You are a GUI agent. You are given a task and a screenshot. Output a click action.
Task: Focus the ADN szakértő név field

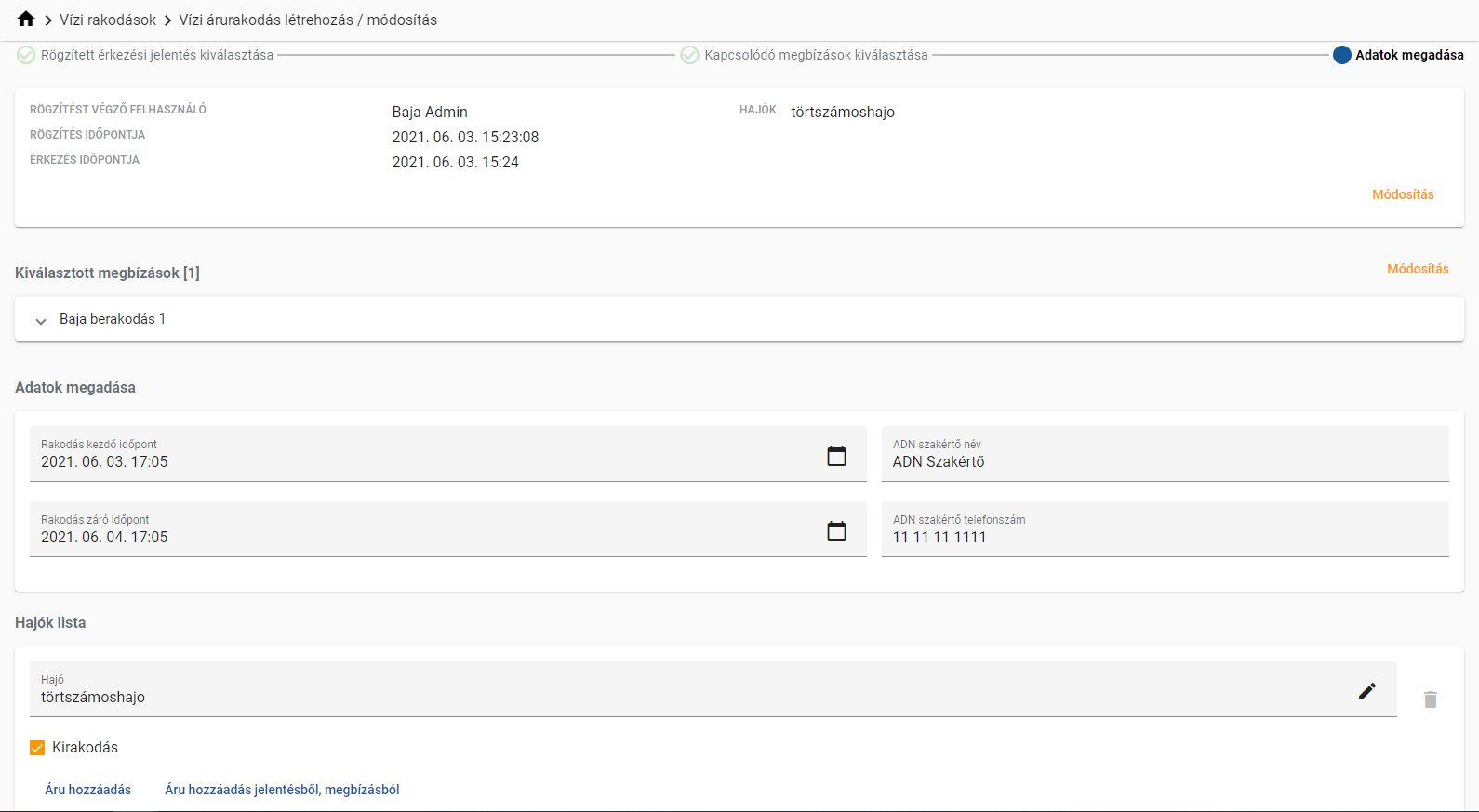(1164, 461)
